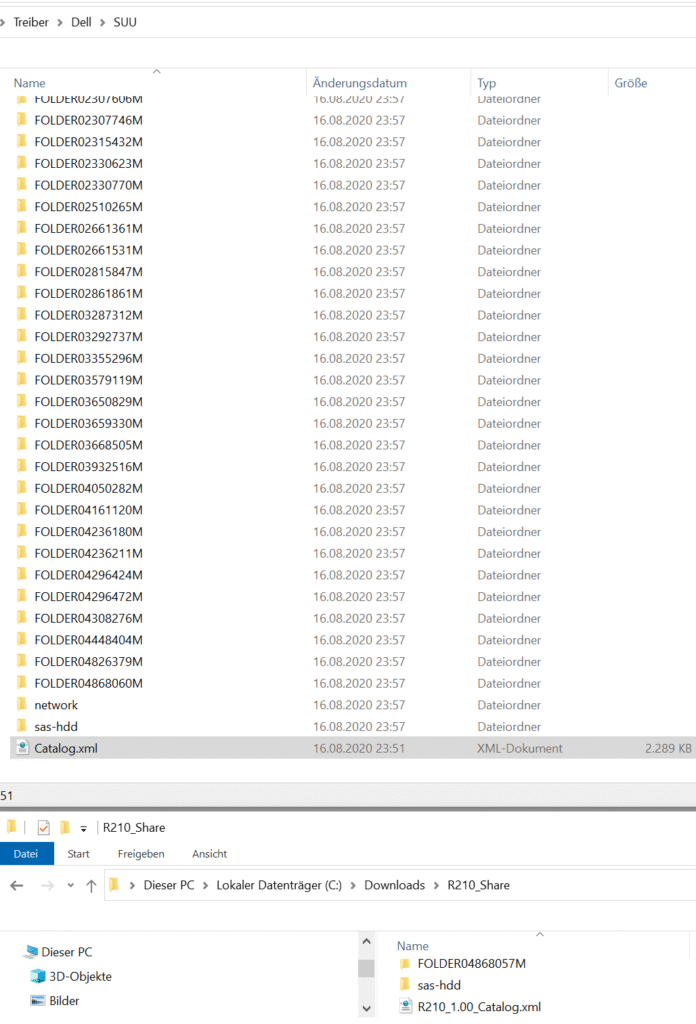Open the quick access toolbar customize dropdown
Viewport: 696px width, 1024px height.
pyautogui.click(x=84, y=828)
